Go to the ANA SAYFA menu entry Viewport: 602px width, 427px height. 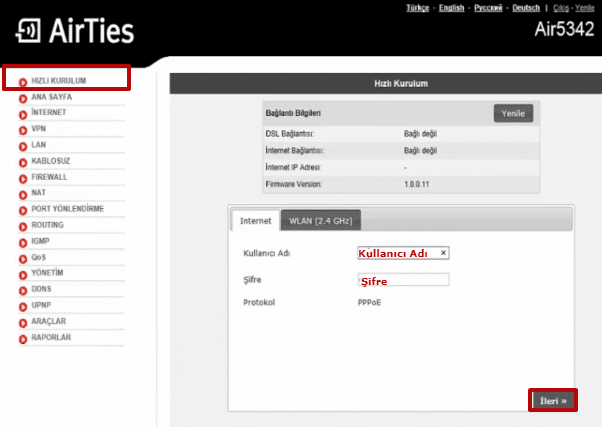pos(51,97)
